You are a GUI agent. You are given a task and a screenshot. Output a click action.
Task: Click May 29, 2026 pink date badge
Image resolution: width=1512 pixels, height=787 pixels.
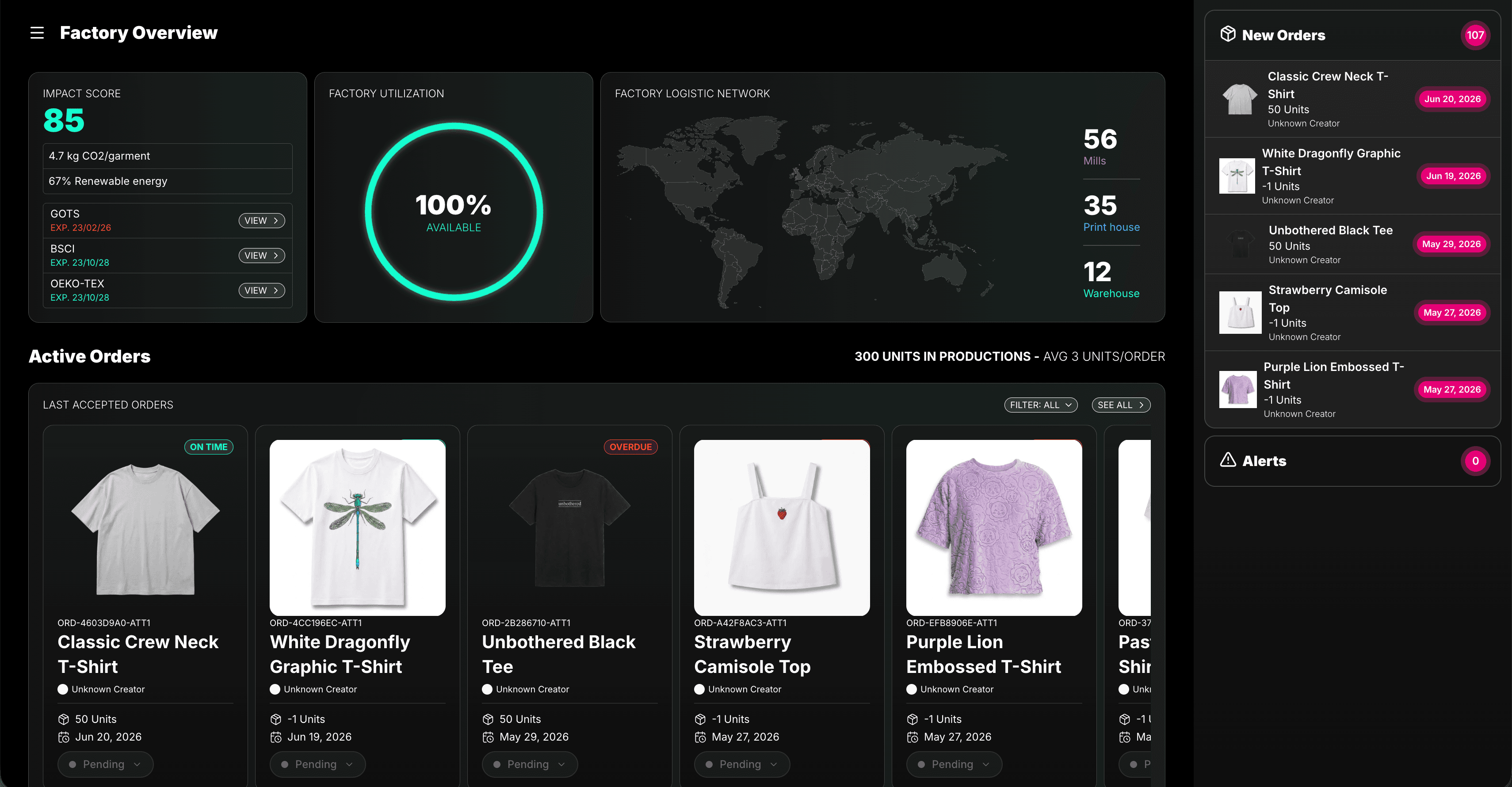tap(1451, 244)
